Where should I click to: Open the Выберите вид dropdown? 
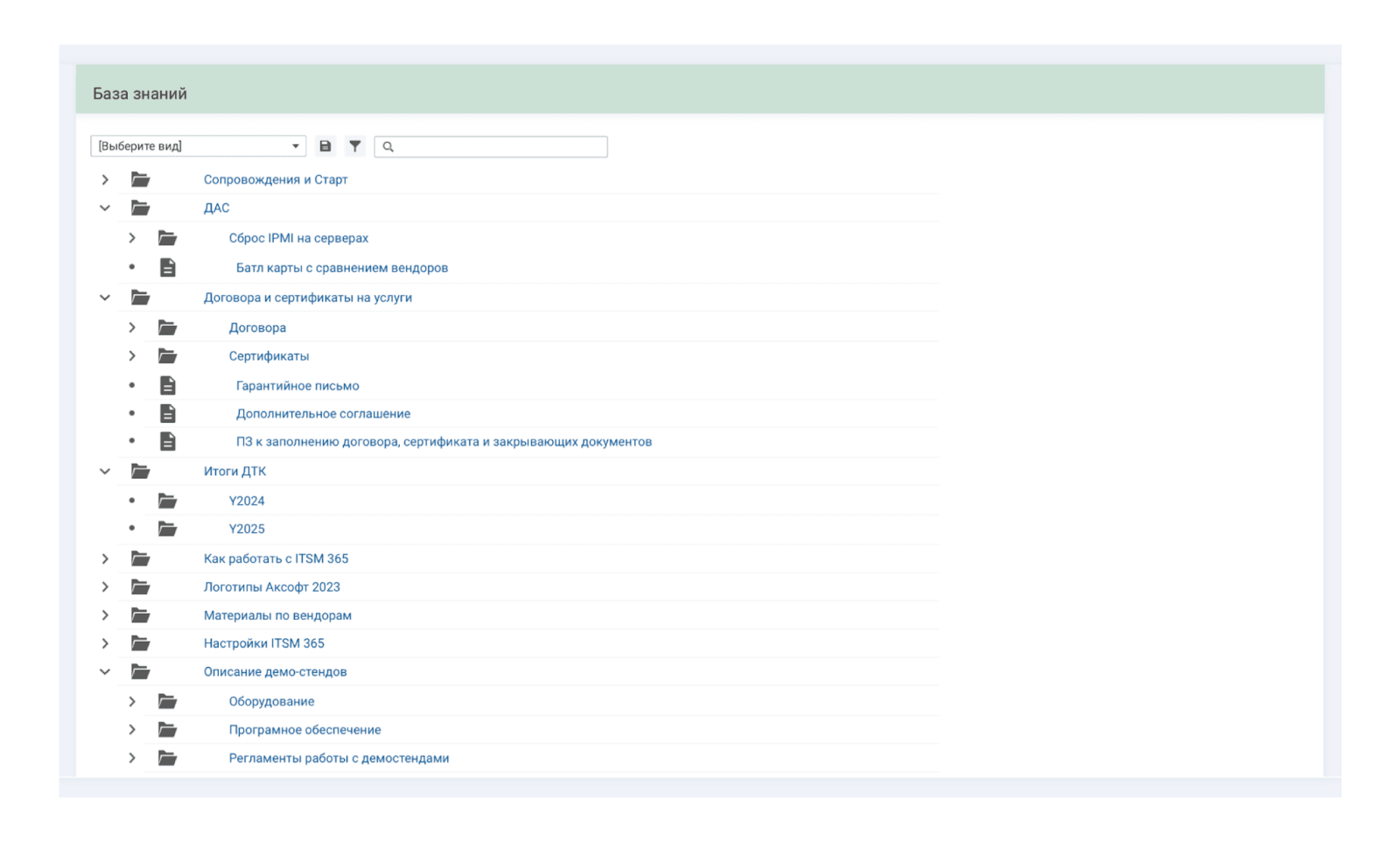[x=198, y=146]
